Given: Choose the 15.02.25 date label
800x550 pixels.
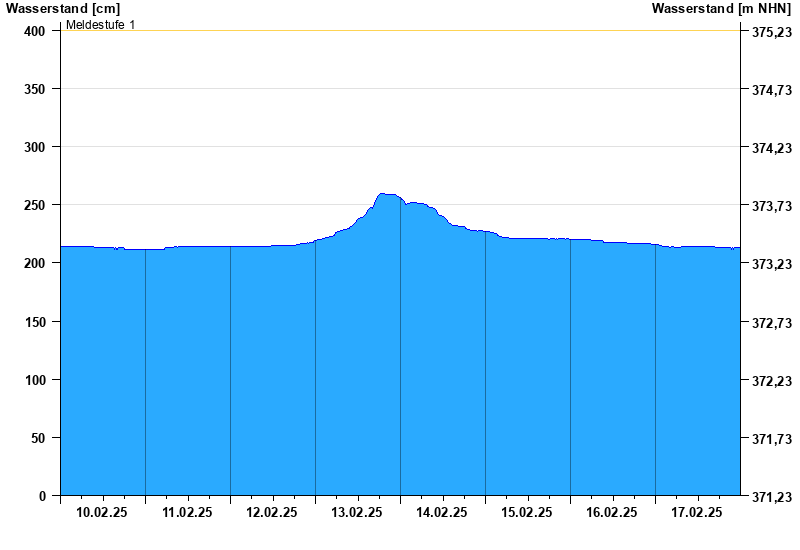Looking at the screenshot, I should click(x=527, y=512).
